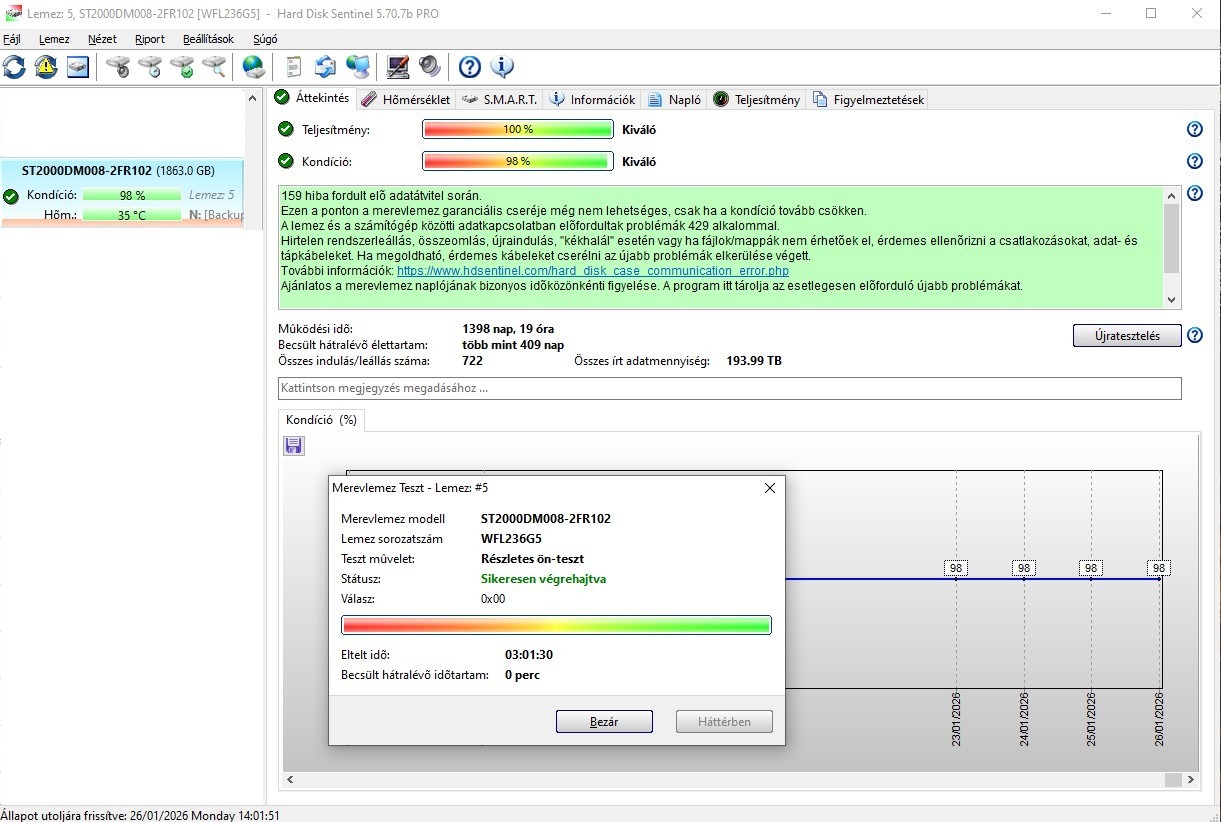The width and height of the screenshot is (1221, 822).
Task: Click the green check icon next to Teljesítmény
Action: click(286, 129)
